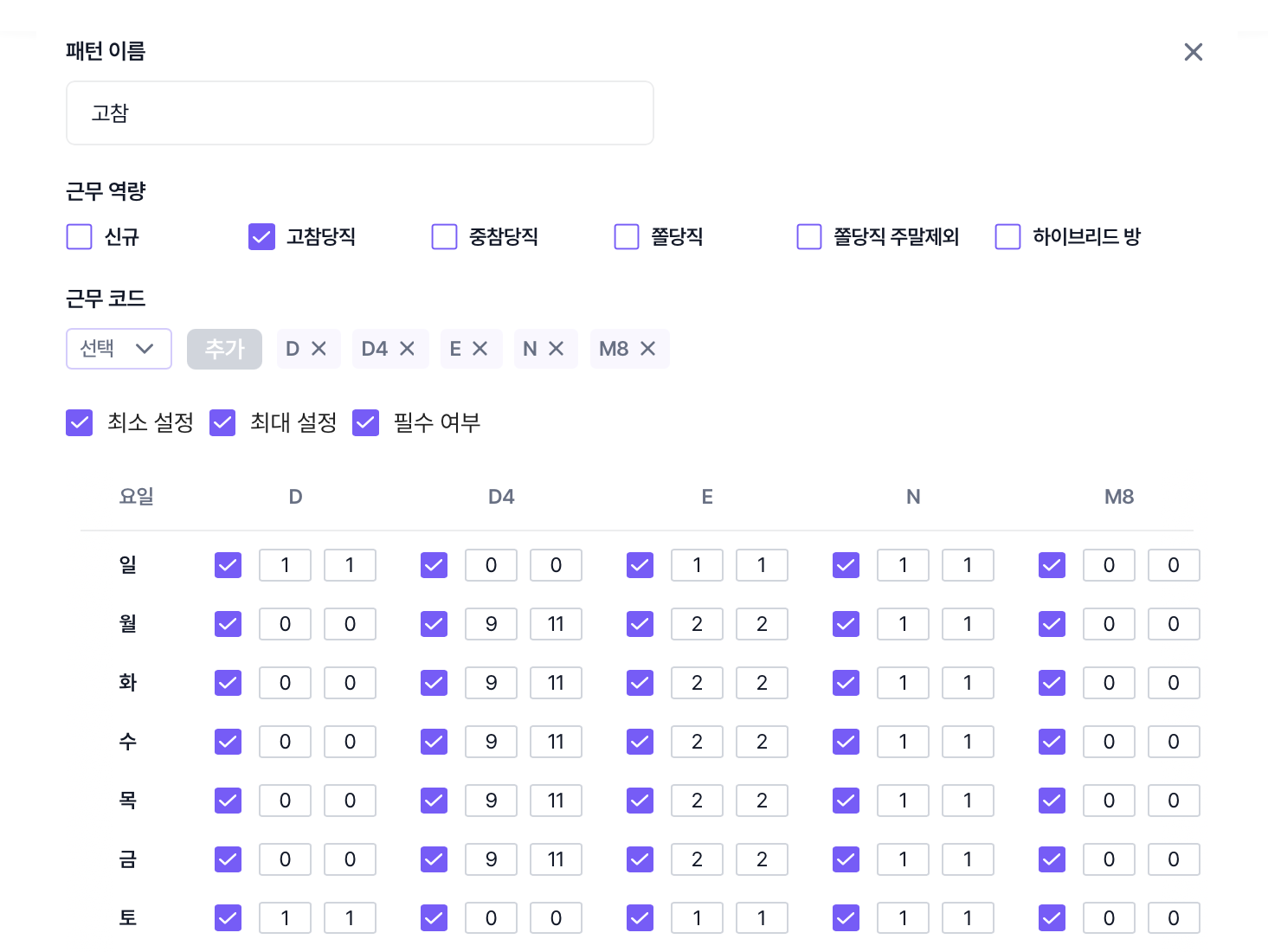1268x952 pixels.
Task: Uncheck the M8 column checkbox for 목
Action: [1052, 801]
